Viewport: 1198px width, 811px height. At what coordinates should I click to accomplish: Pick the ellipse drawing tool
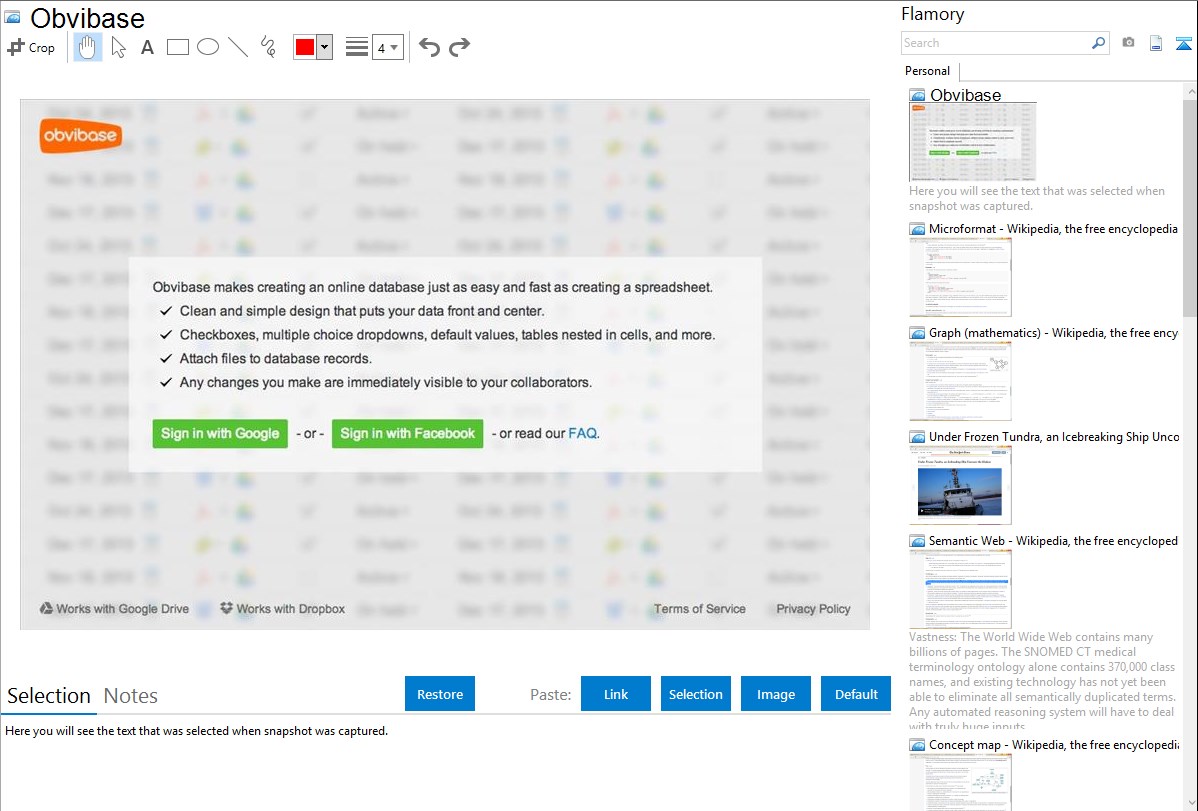[x=208, y=47]
